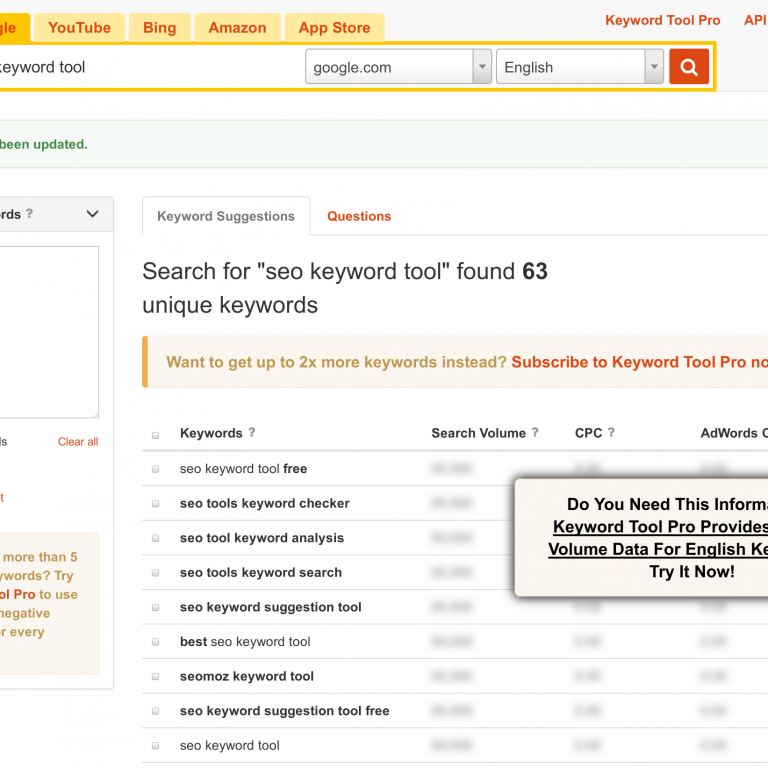Image resolution: width=768 pixels, height=768 pixels.
Task: Open Keyword Tool Pro link in header
Action: pyautogui.click(x=663, y=20)
